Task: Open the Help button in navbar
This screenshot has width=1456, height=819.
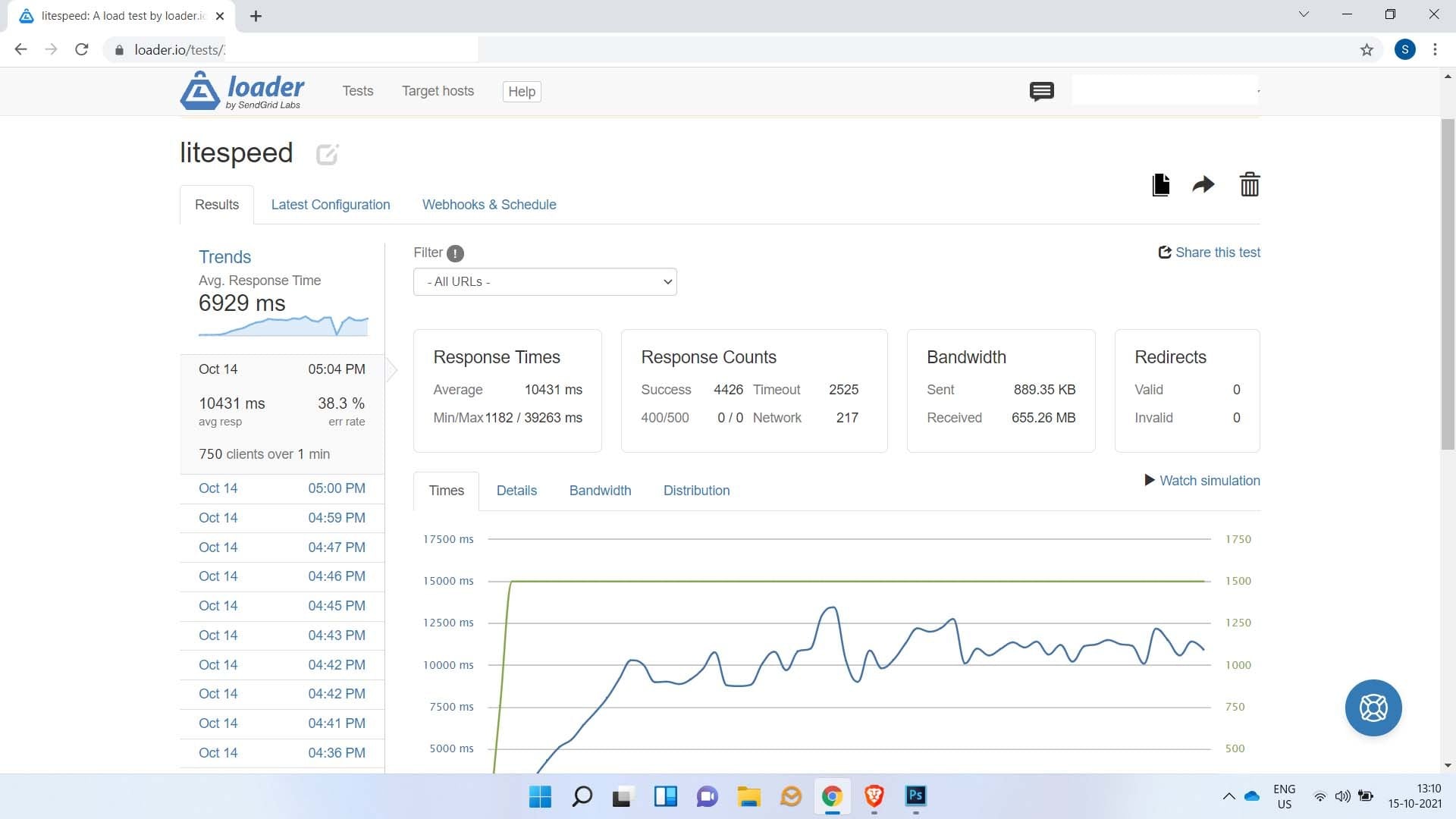Action: (522, 92)
